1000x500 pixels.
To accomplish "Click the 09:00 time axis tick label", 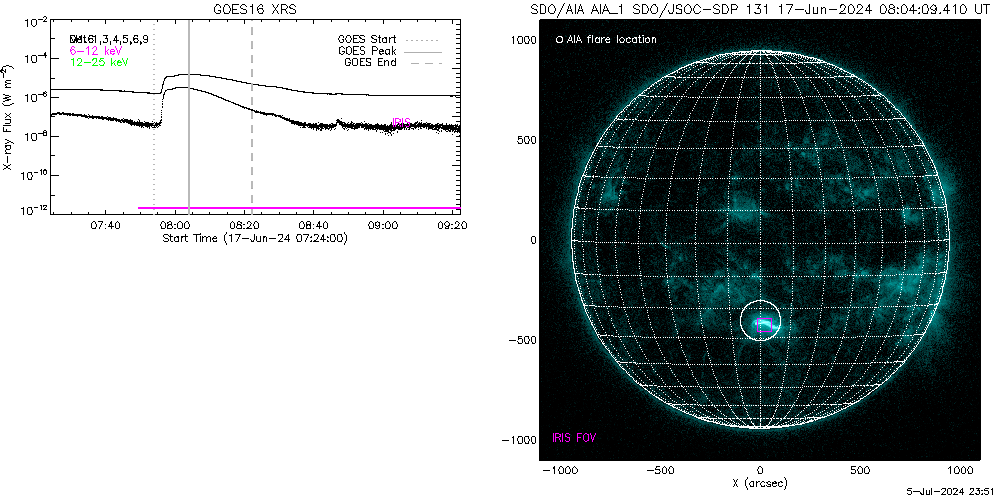I will point(385,226).
